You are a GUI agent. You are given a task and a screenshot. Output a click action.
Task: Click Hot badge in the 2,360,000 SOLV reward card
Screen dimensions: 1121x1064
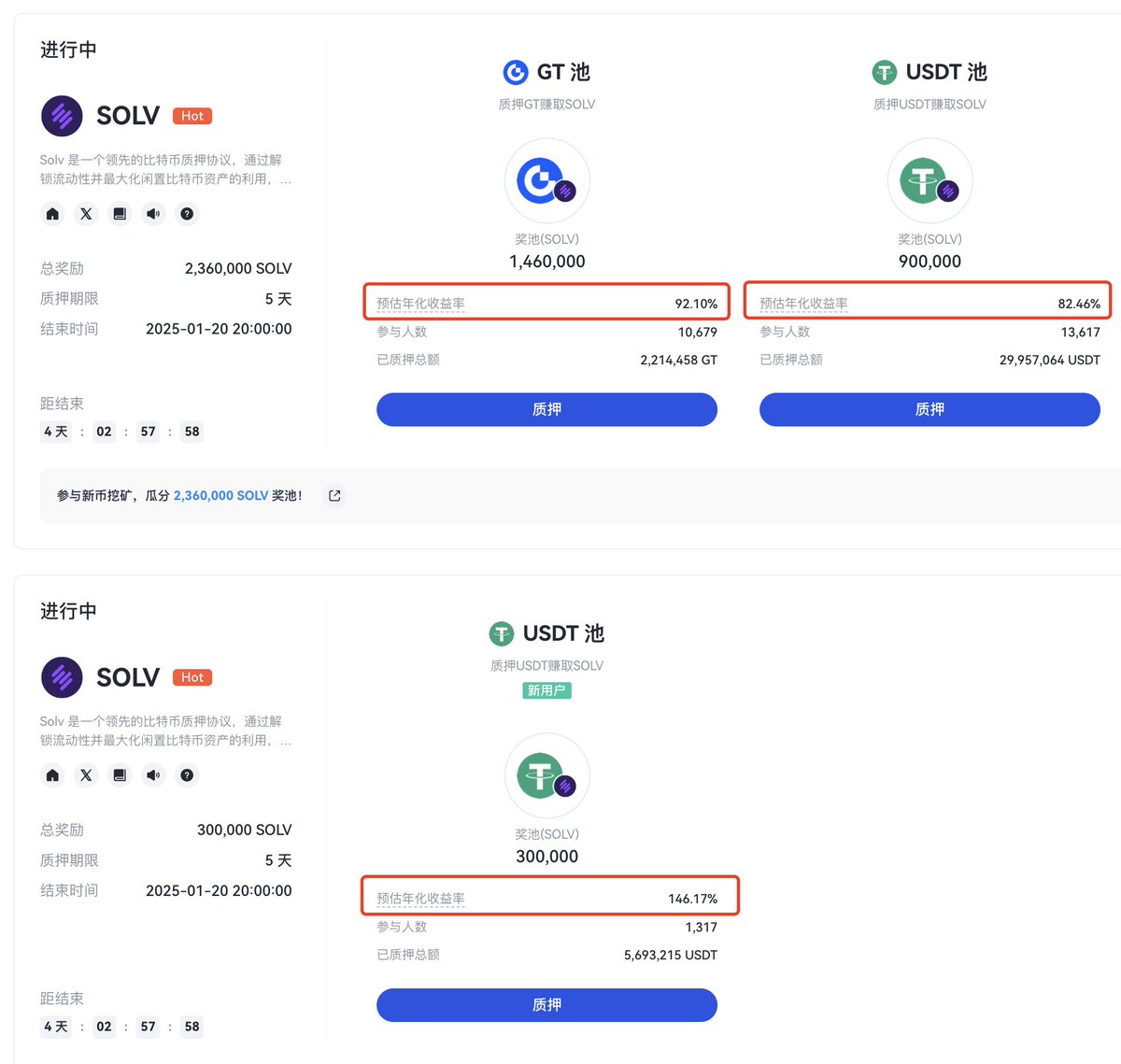point(192,116)
